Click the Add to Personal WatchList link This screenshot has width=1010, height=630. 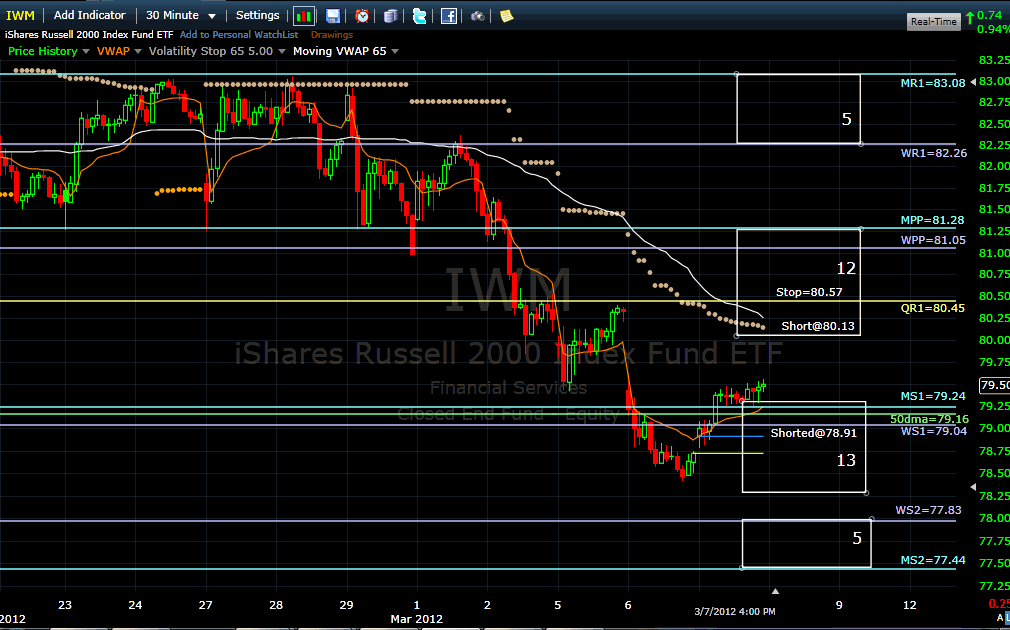coord(239,35)
